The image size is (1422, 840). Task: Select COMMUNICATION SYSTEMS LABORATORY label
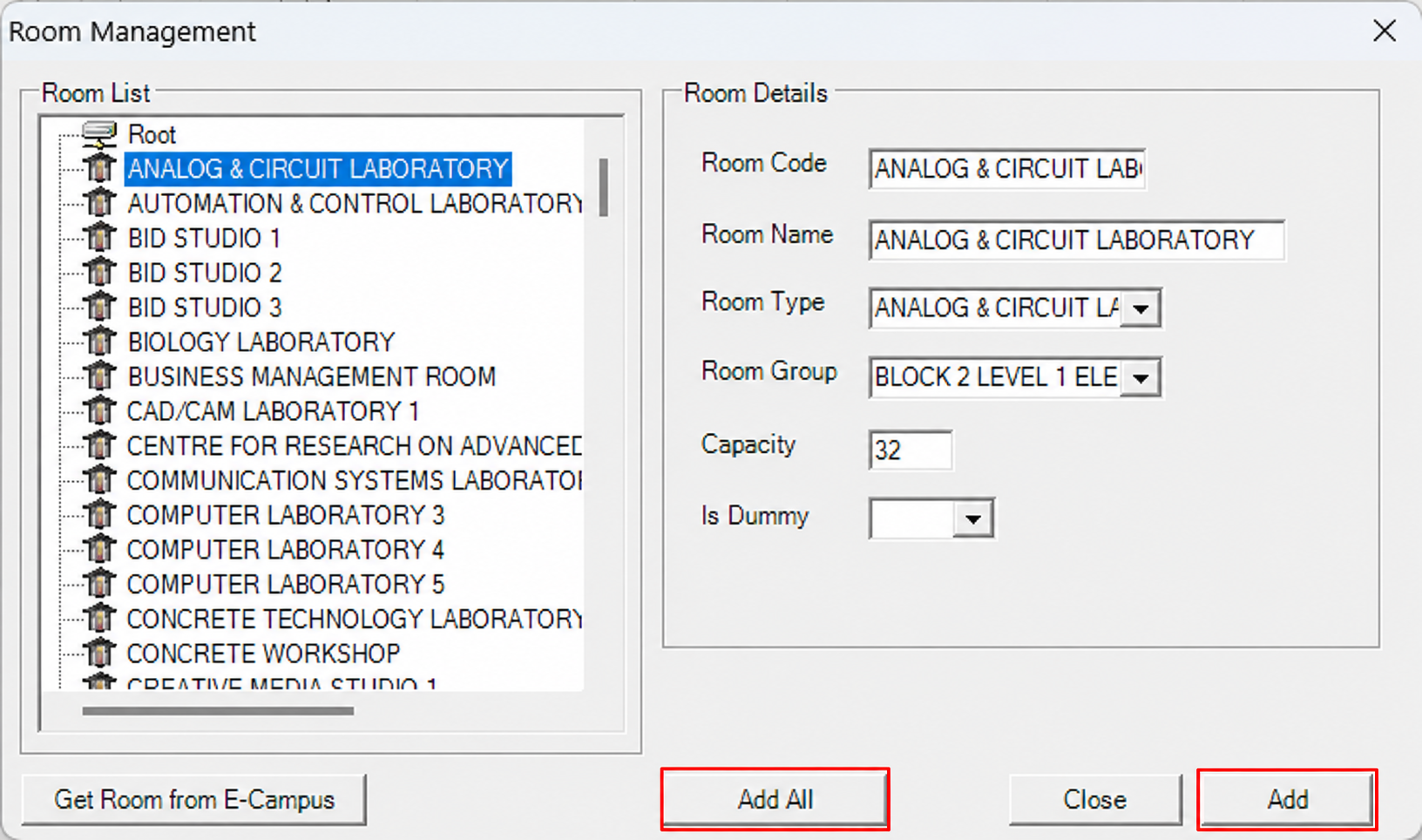[355, 480]
